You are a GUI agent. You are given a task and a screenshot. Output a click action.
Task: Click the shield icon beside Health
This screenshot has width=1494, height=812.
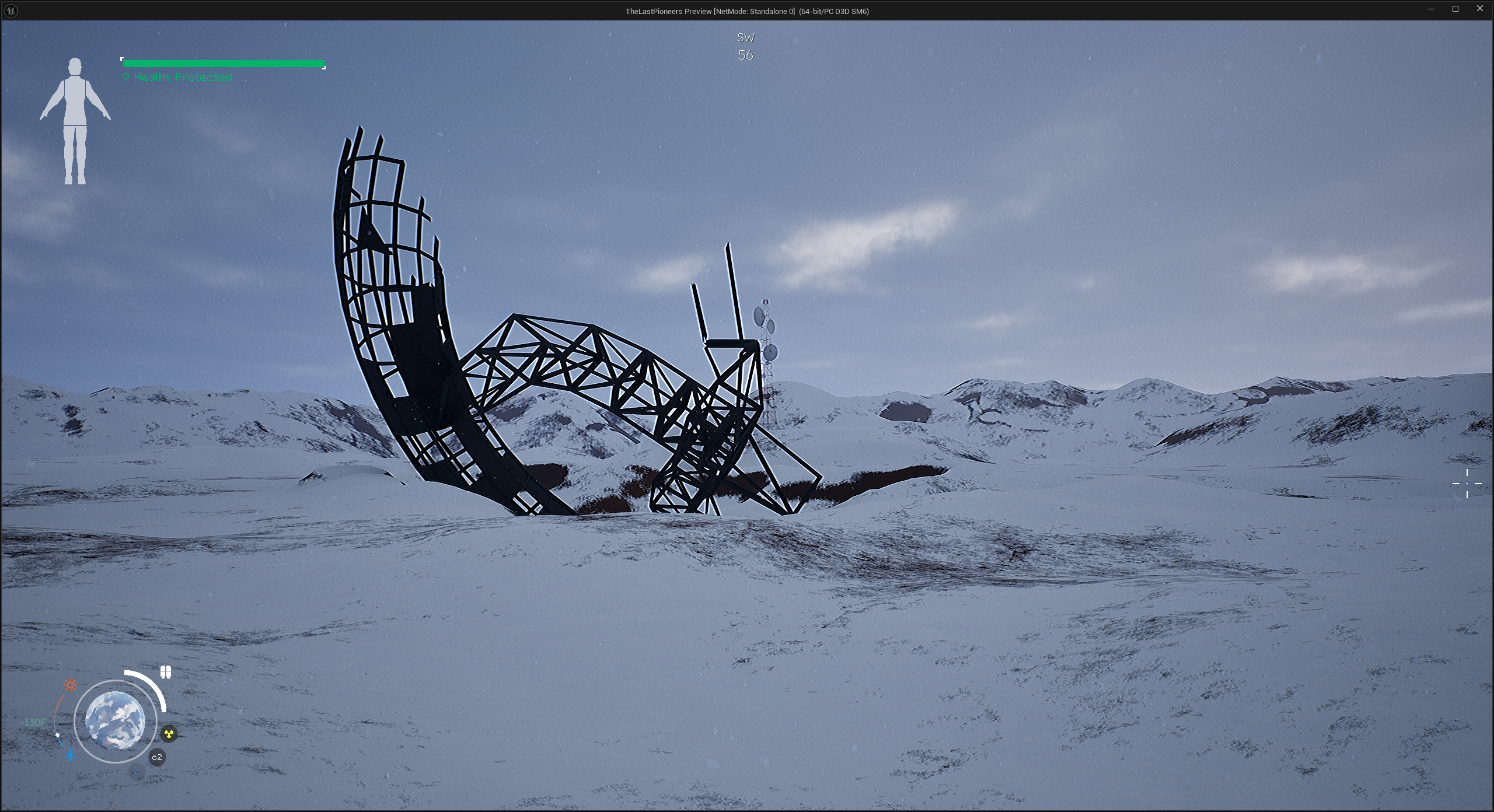[x=125, y=78]
